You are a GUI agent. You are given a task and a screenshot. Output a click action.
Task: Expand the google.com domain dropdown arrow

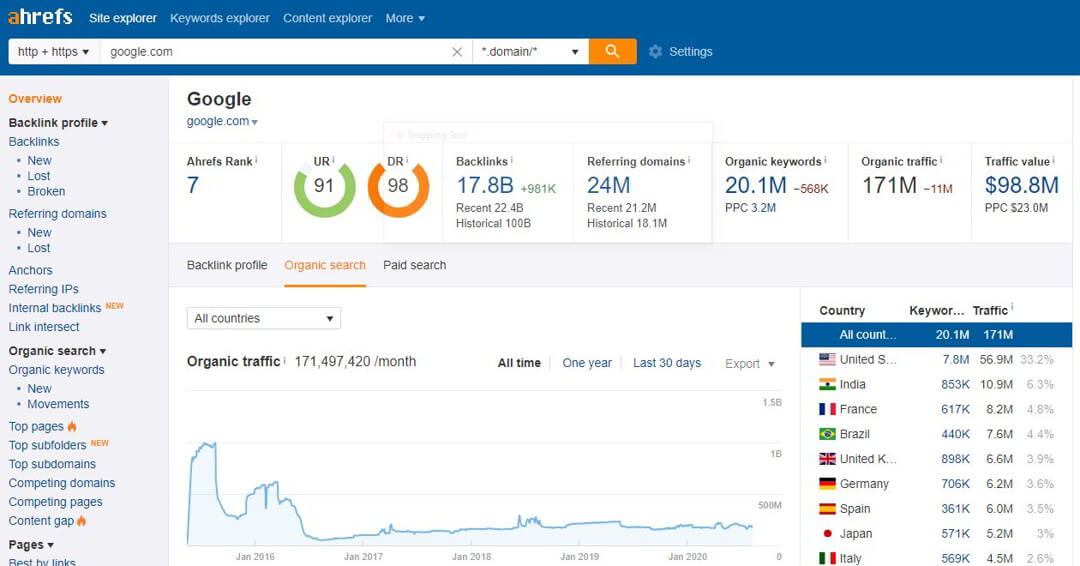254,123
